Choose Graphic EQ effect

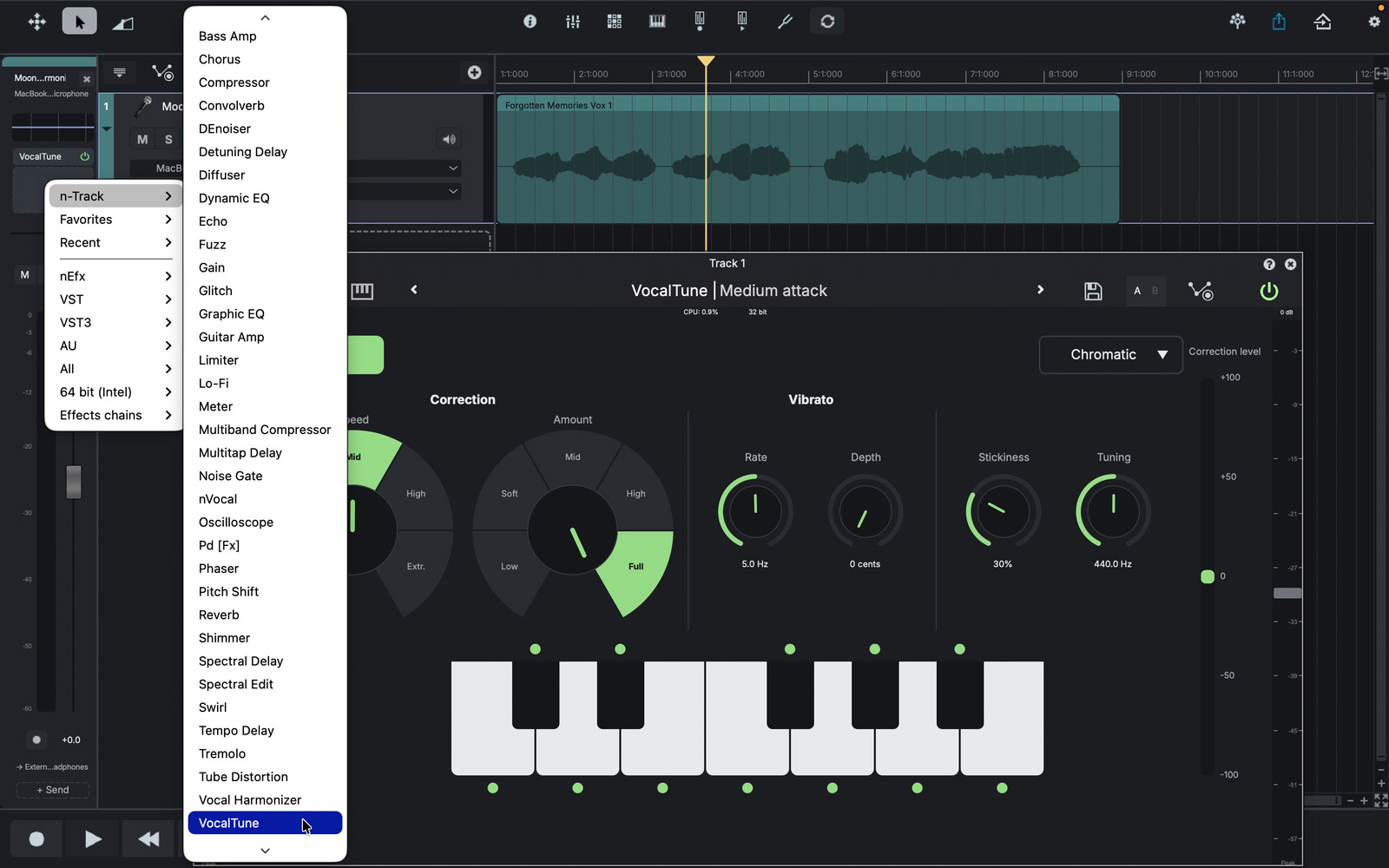coord(265,314)
